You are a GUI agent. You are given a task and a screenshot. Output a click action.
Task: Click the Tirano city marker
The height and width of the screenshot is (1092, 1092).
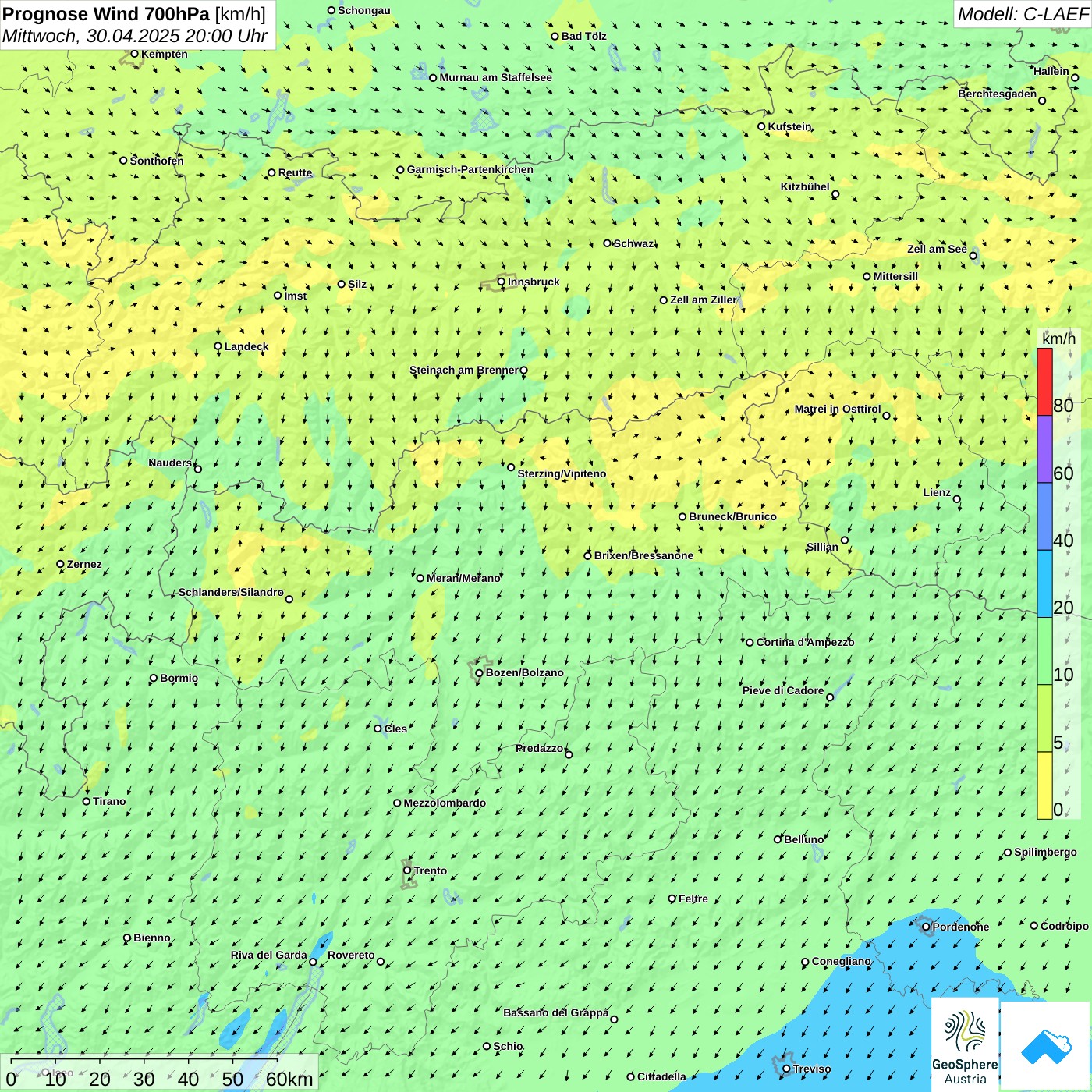[87, 801]
